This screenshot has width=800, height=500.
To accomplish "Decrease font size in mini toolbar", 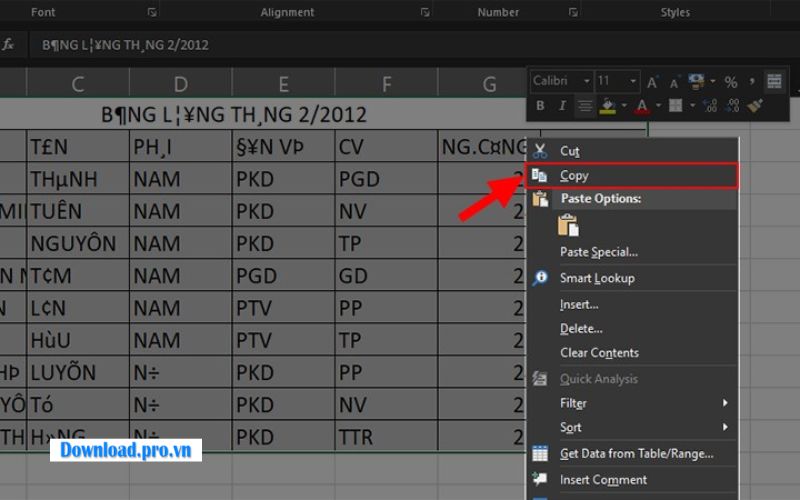I will (674, 83).
